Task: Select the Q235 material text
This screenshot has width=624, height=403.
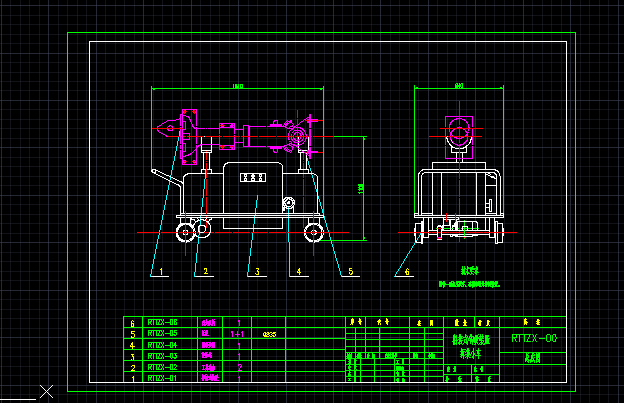Action: [x=269, y=335]
